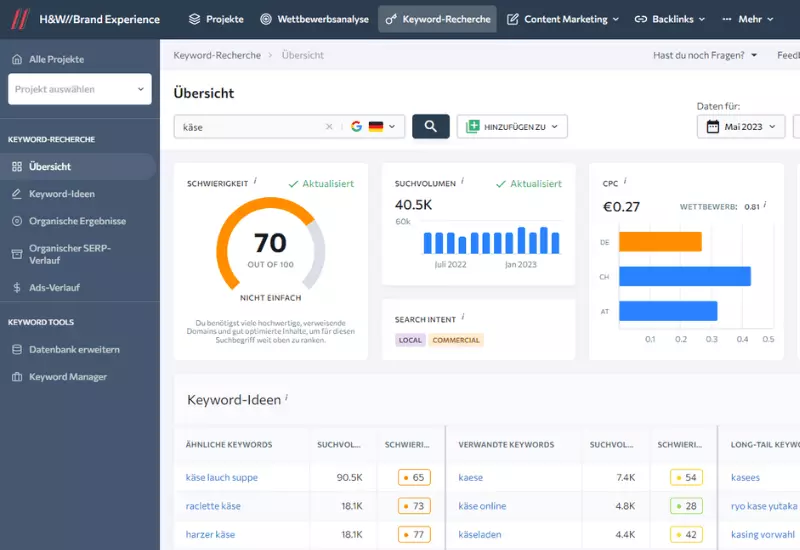Expand the Content Marketing menu chevron
The image size is (800, 550).
pos(615,19)
